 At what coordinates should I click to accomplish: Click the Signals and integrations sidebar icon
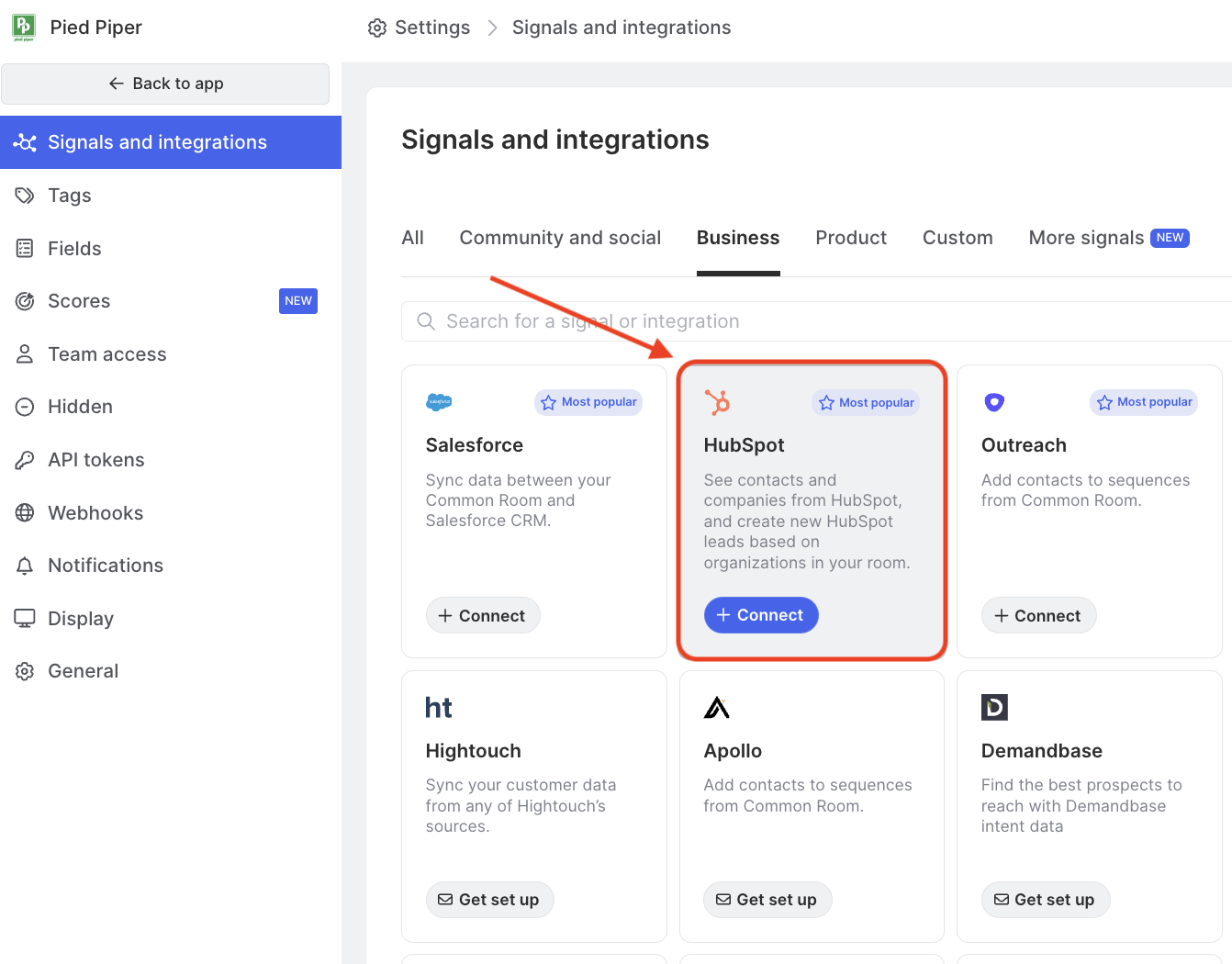25,142
